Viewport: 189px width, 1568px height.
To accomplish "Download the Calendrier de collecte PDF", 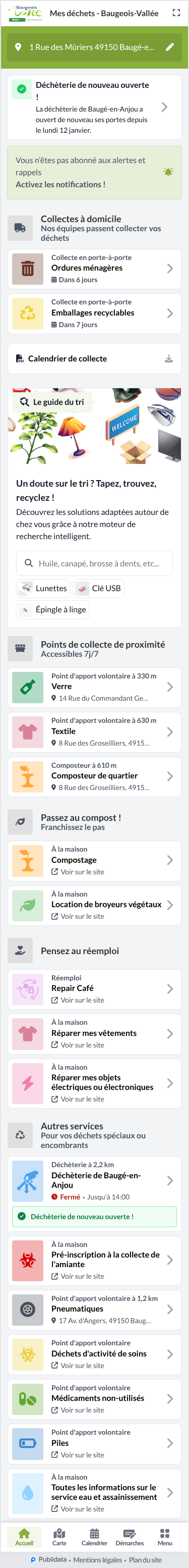I will 169,358.
